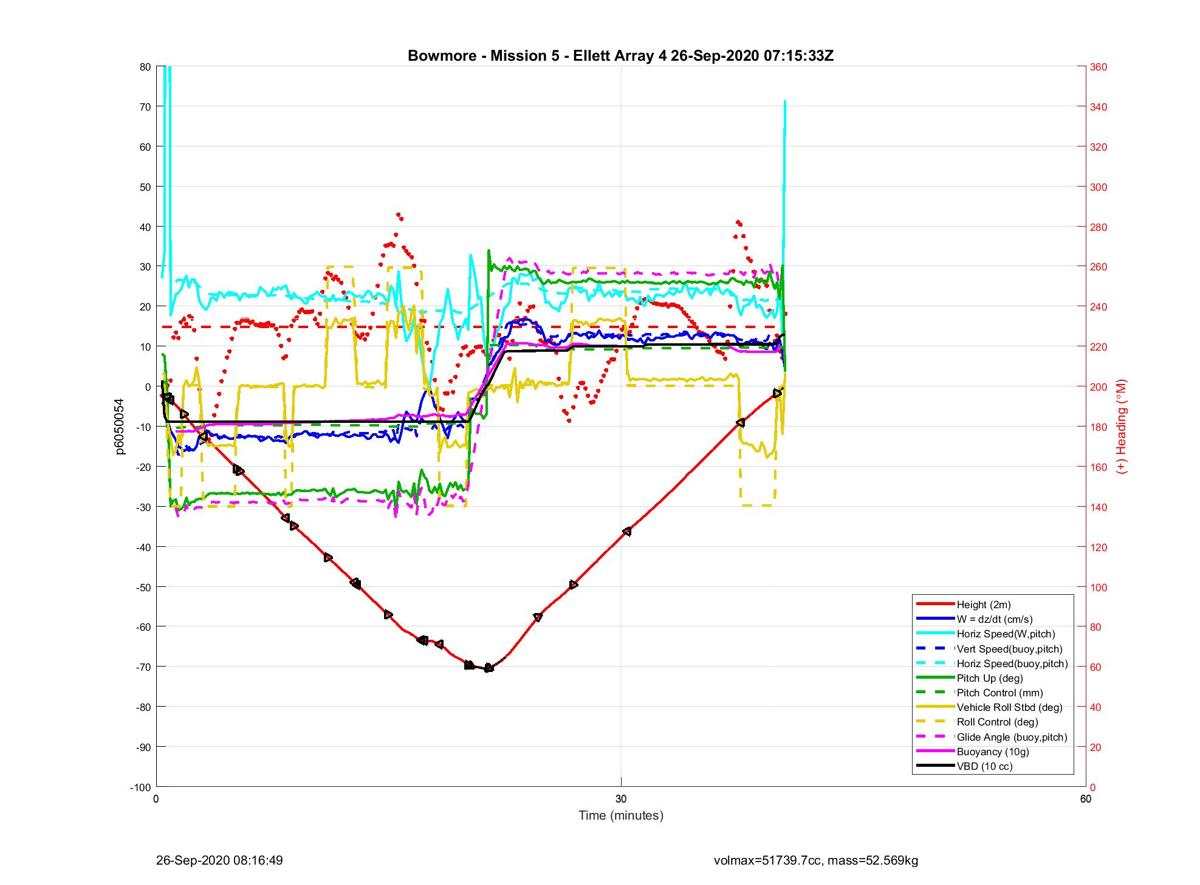The image size is (1200, 885).
Task: Click the 'Time (minutes)' axis label
Action: 621,816
